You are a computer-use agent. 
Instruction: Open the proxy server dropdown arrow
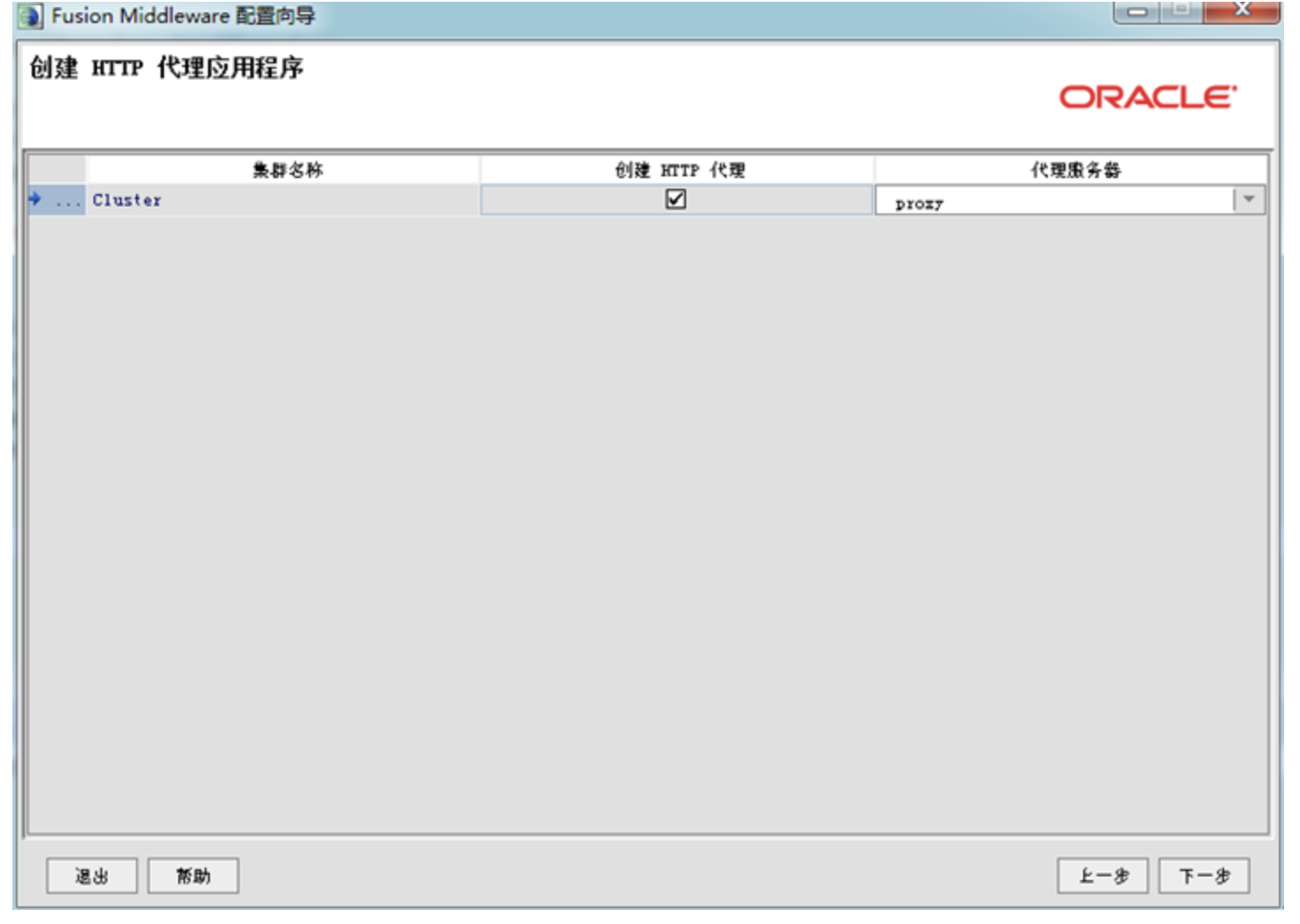pos(1249,200)
